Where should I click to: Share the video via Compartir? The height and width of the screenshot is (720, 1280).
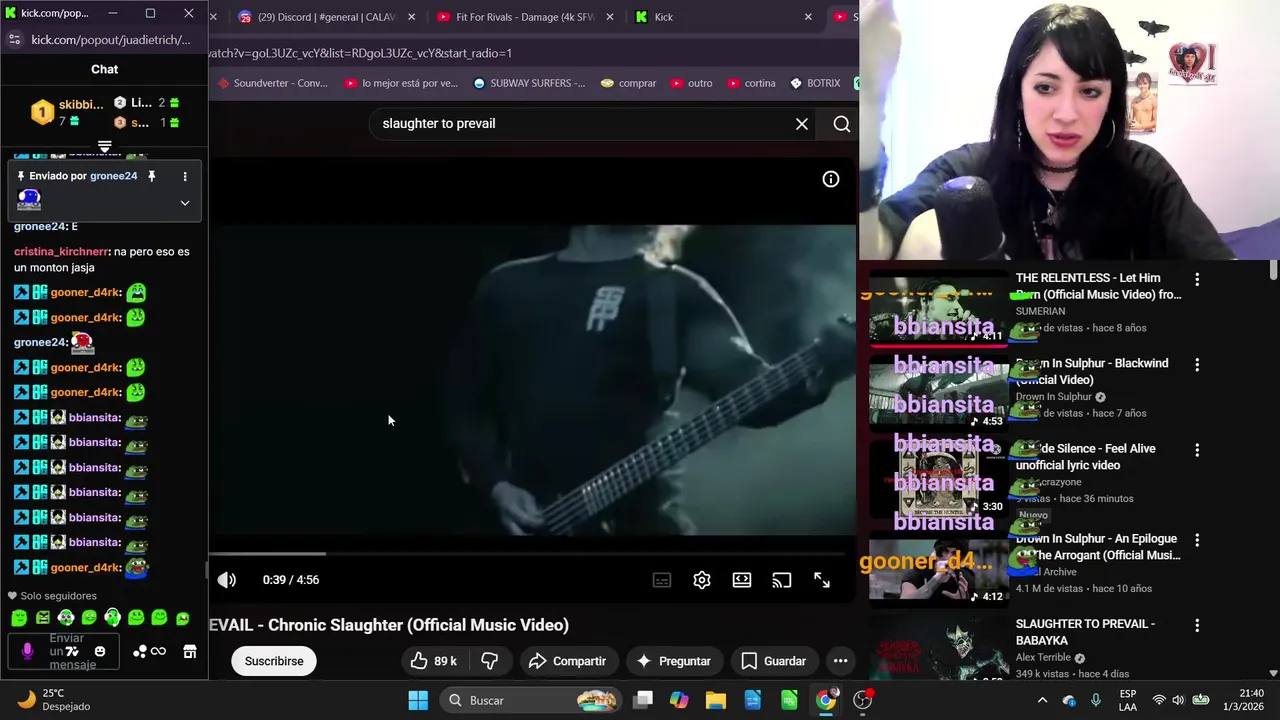click(568, 661)
